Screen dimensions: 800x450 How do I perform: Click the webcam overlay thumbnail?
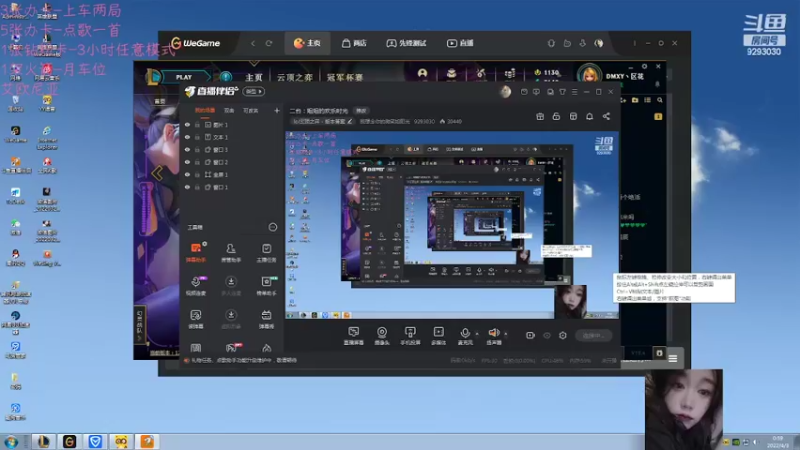[x=684, y=409]
